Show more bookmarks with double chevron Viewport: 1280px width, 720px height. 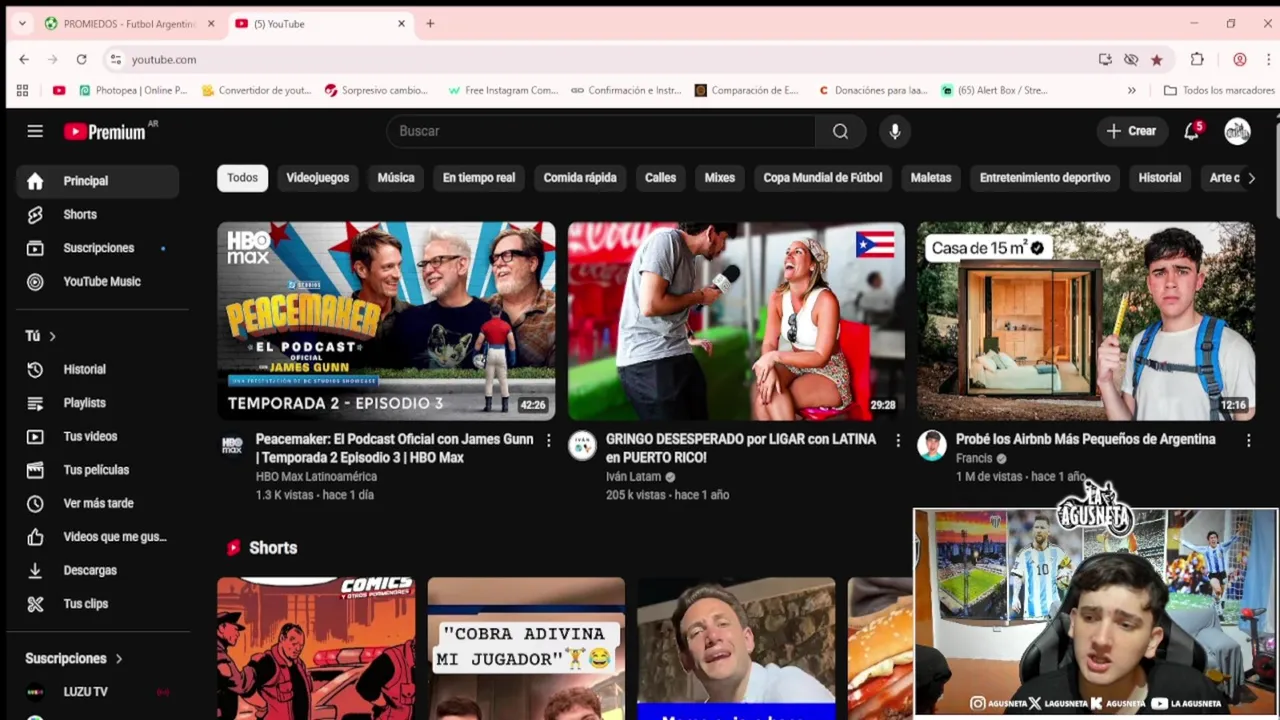1131,90
